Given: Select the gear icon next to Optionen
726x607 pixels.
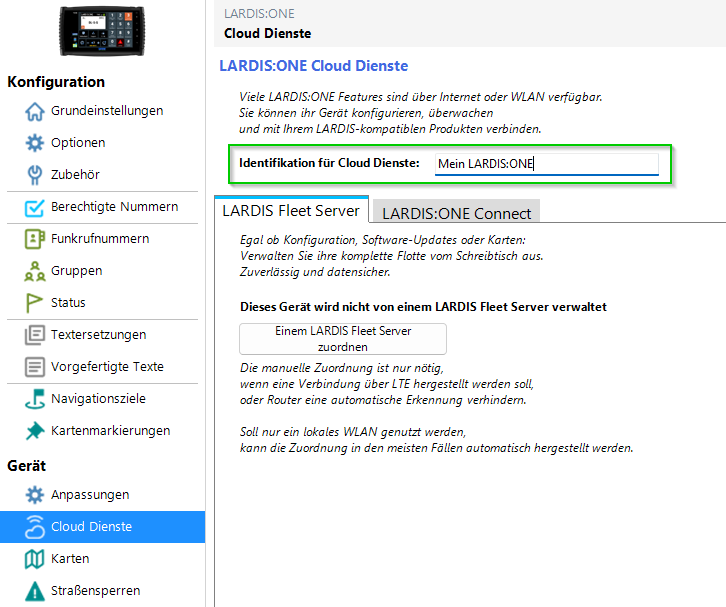Looking at the screenshot, I should point(34,143).
